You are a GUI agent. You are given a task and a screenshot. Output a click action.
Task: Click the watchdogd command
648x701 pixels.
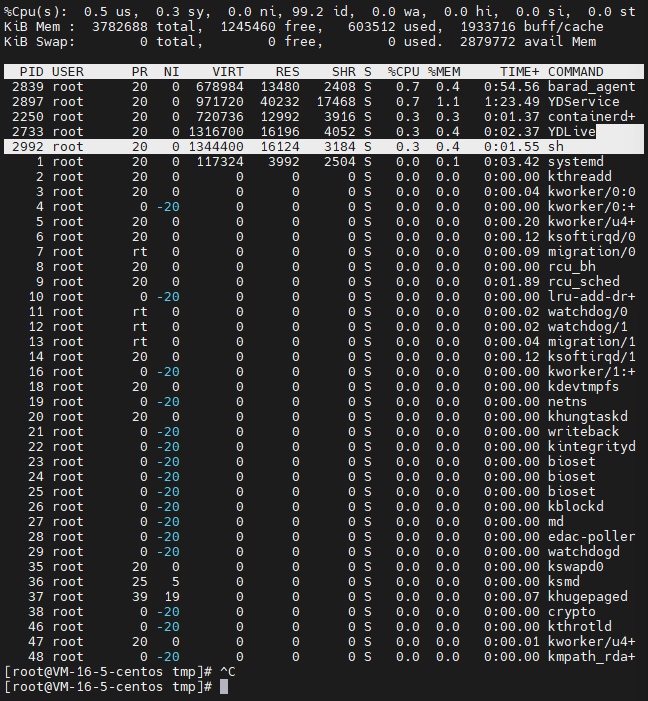click(584, 551)
